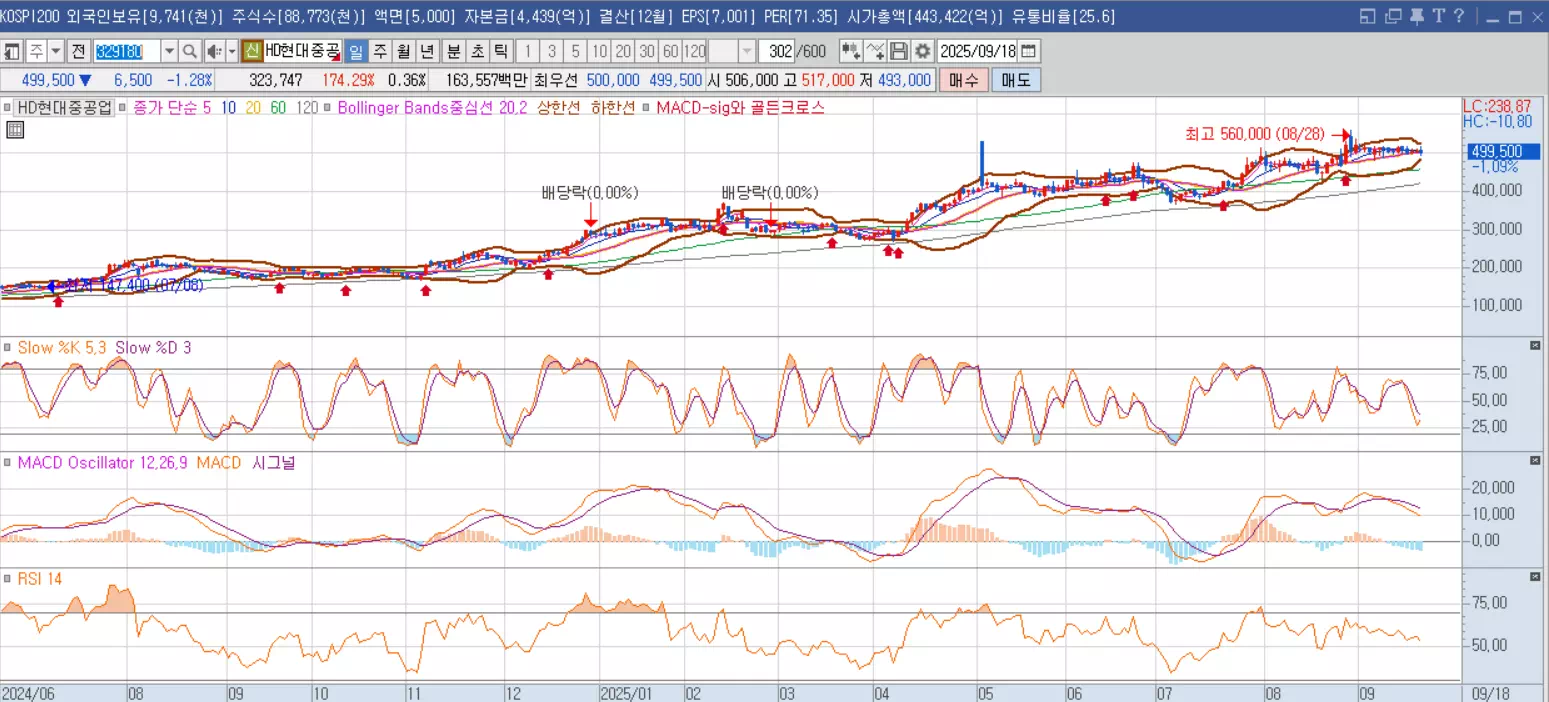
Task: Click the RSI 14 indicator label
Action: point(39,578)
